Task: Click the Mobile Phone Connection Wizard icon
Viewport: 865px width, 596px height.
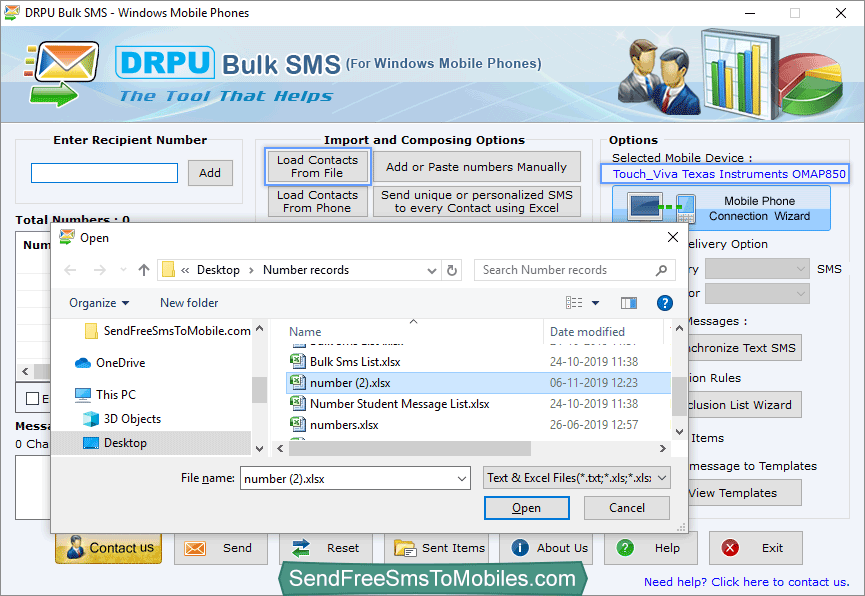Action: click(661, 207)
